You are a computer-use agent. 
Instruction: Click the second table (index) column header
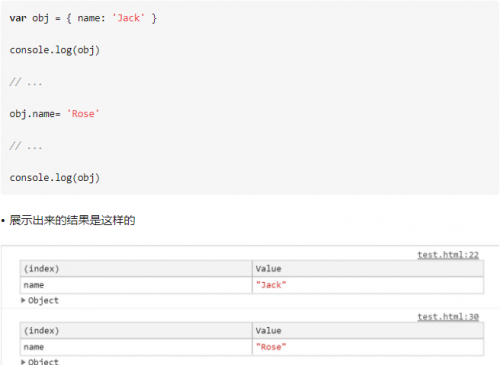point(136,331)
